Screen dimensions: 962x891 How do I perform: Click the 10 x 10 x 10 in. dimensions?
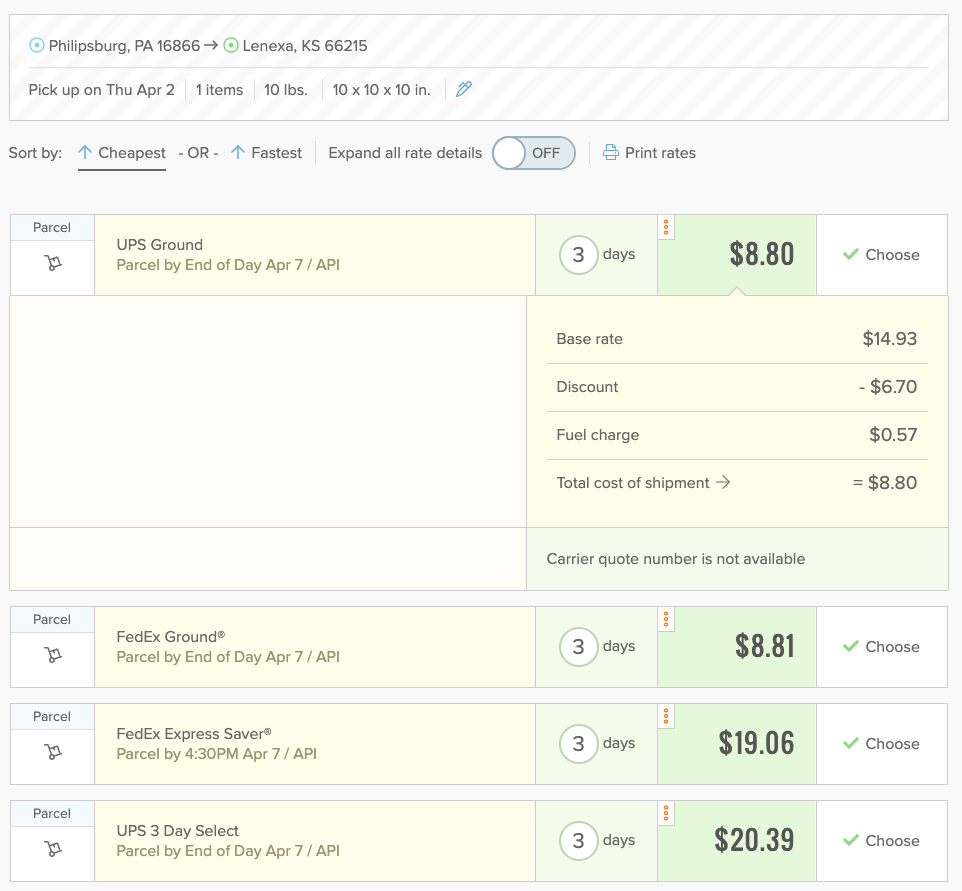[382, 90]
